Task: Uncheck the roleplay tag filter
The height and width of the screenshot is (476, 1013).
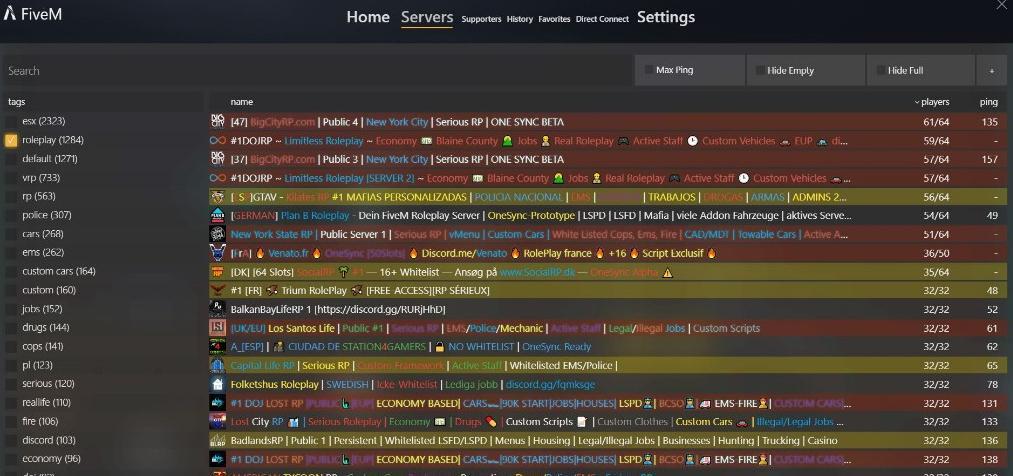Action: 11,140
